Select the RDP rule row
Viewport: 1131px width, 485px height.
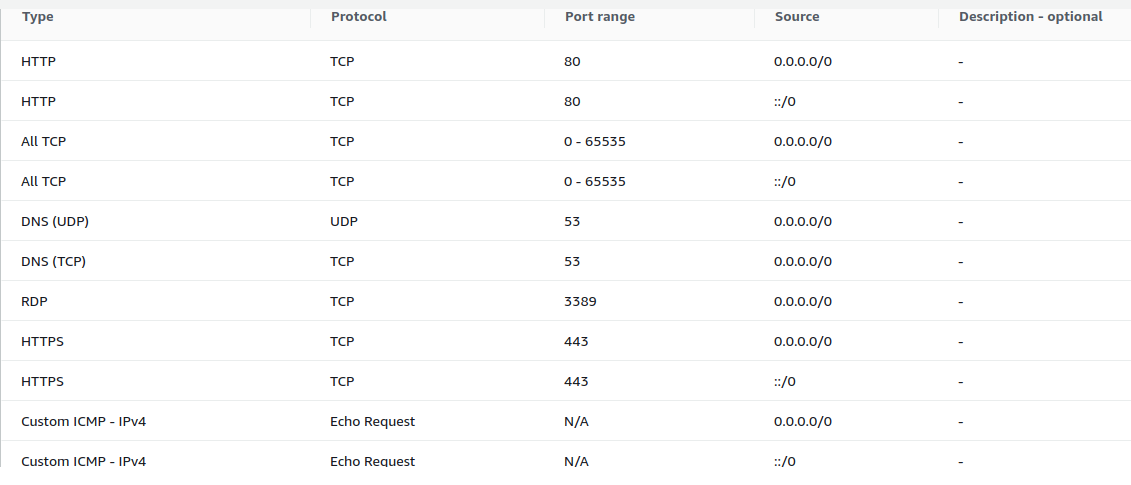click(x=566, y=301)
